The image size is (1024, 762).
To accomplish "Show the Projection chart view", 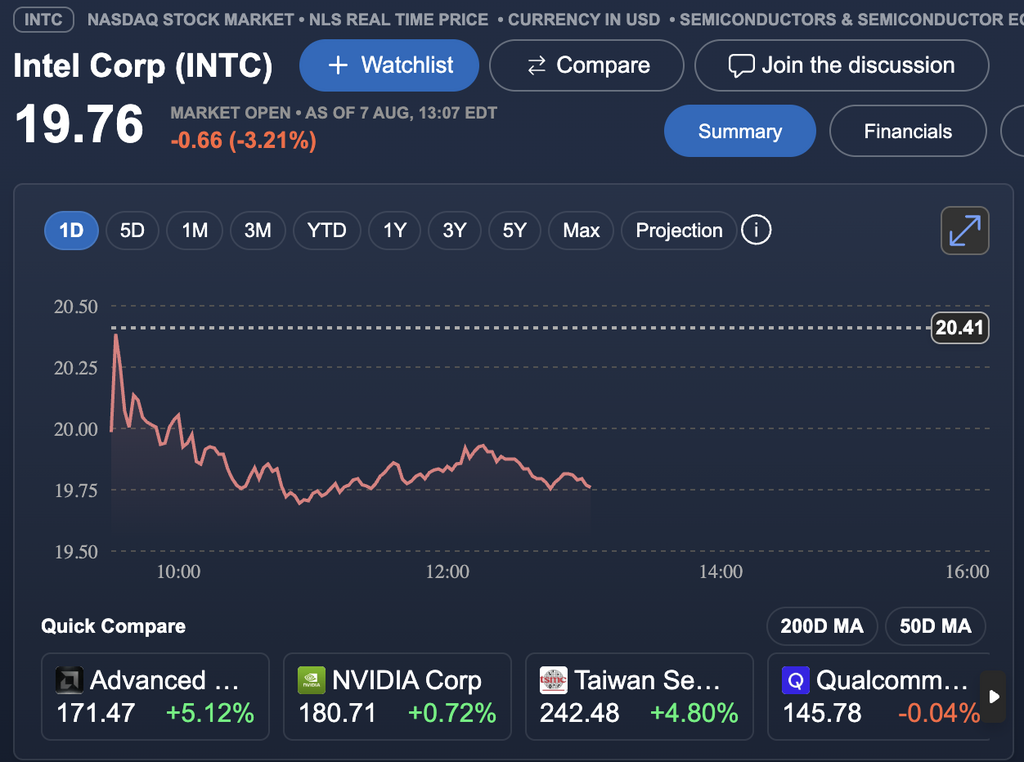I will (679, 230).
